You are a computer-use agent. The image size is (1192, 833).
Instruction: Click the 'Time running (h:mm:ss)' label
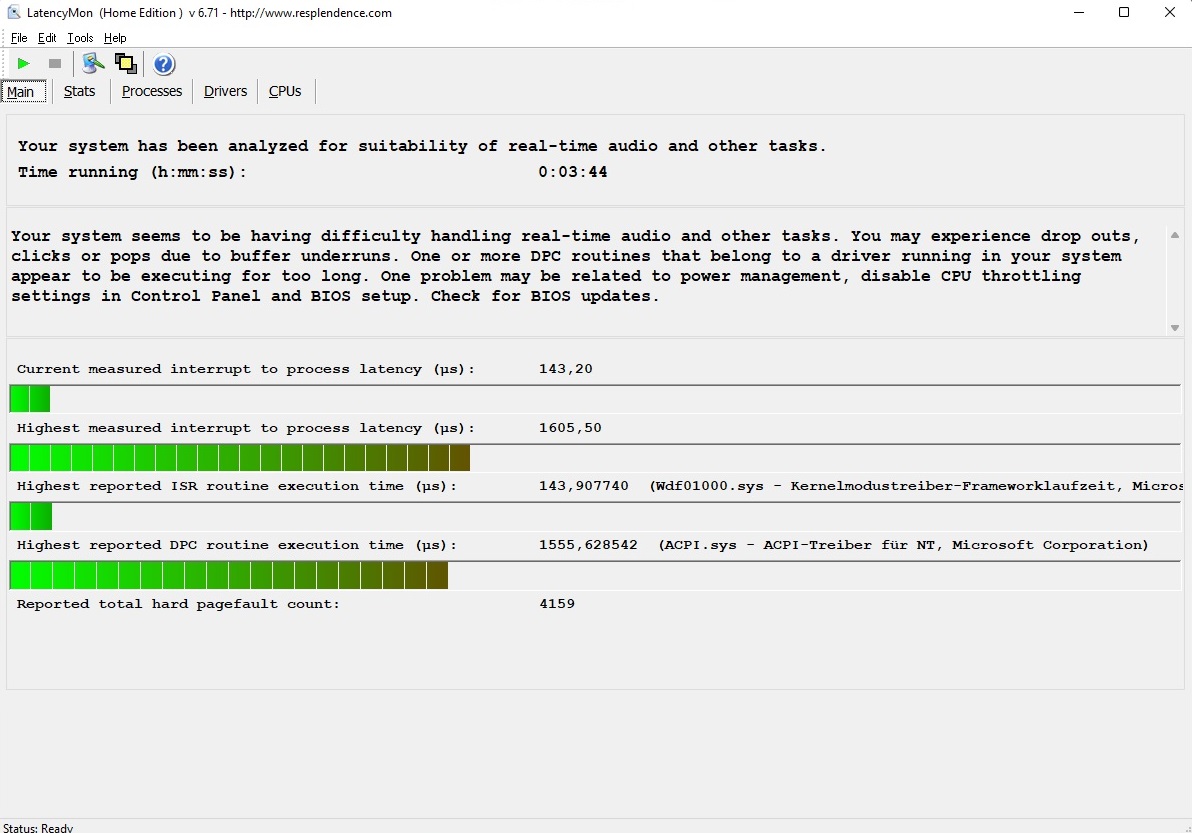(132, 173)
